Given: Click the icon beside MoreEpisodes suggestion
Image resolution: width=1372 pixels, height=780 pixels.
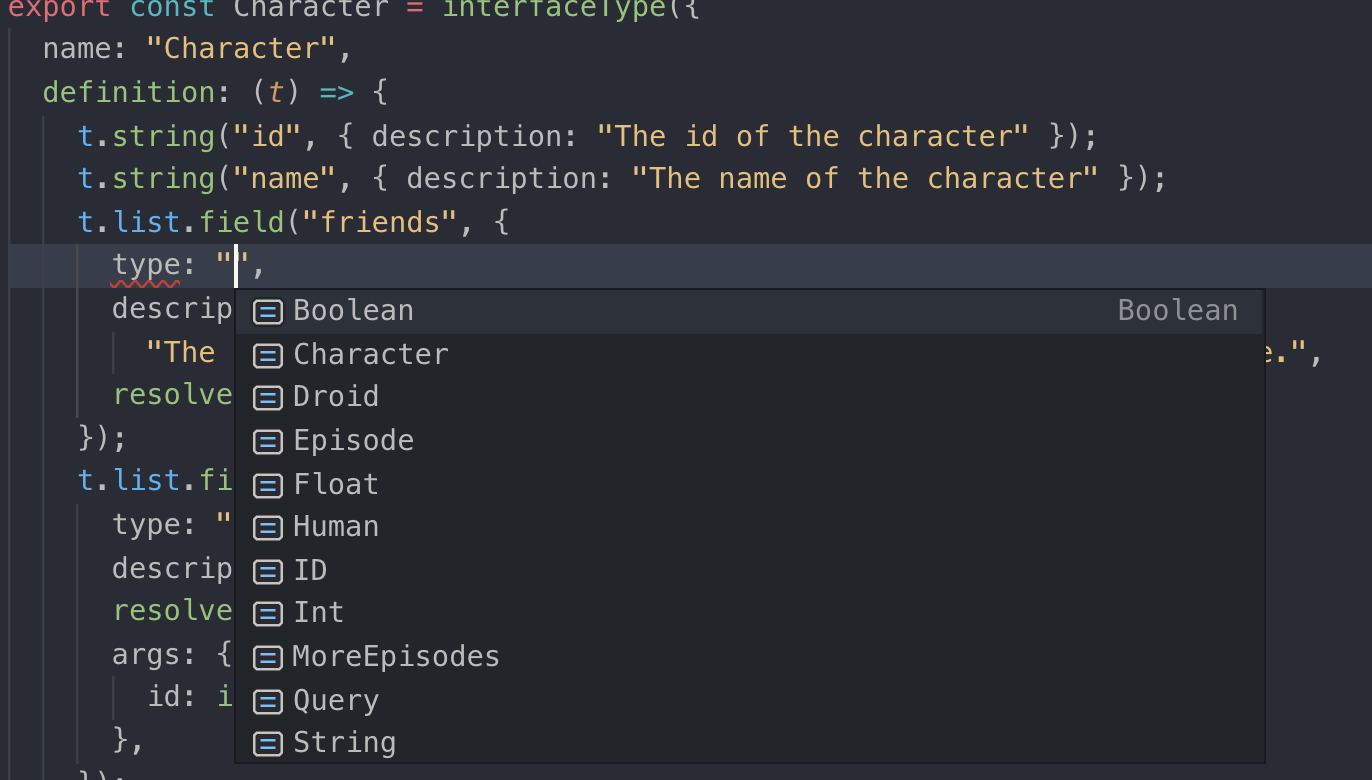Looking at the screenshot, I should [267, 658].
